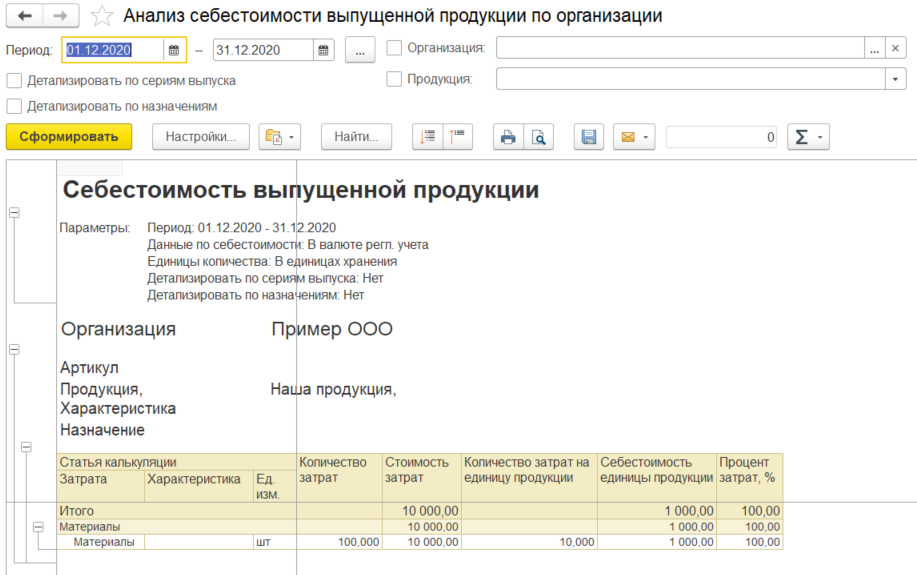Click the Характеристика column header
Image resolution: width=917 pixels, height=575 pixels.
199,486
